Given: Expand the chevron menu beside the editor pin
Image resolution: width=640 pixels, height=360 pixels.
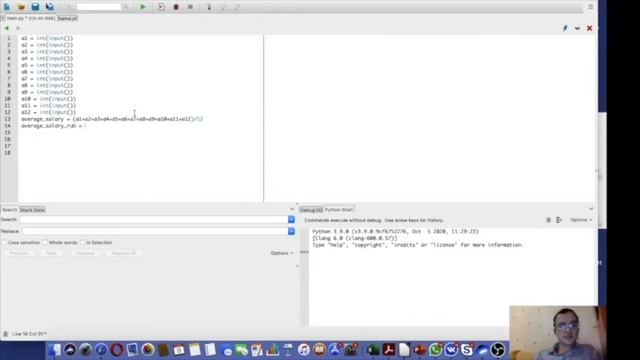Looking at the screenshot, I should pos(577,28).
